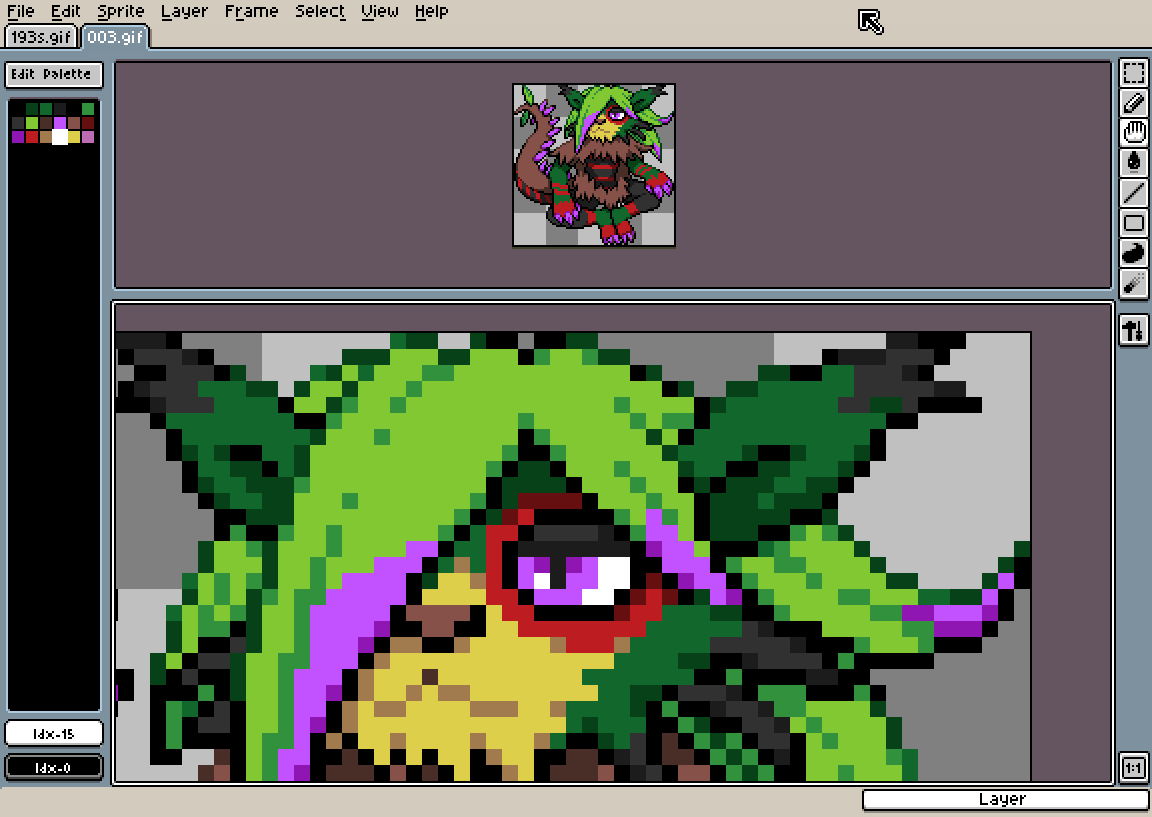Click the 1:1 zoom icon
Viewport: 1152px width, 817px height.
[x=1134, y=768]
